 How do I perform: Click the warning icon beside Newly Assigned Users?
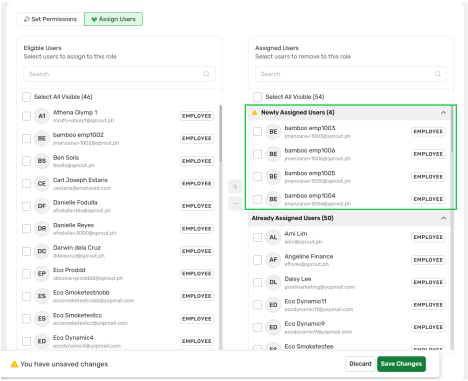[x=254, y=113]
